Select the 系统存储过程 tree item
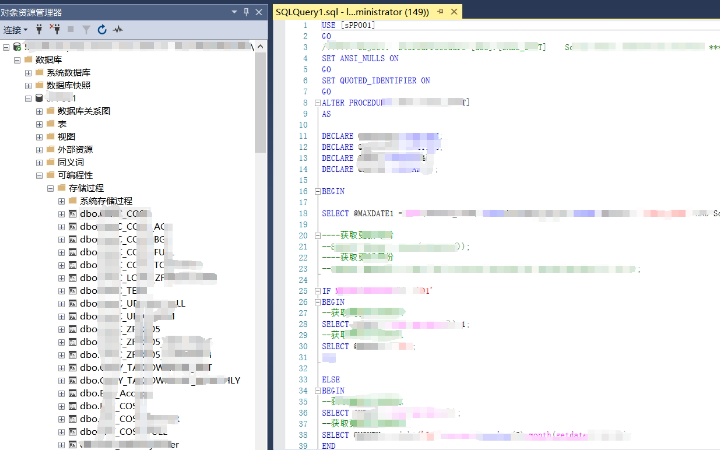This screenshot has width=720, height=450. coord(106,201)
